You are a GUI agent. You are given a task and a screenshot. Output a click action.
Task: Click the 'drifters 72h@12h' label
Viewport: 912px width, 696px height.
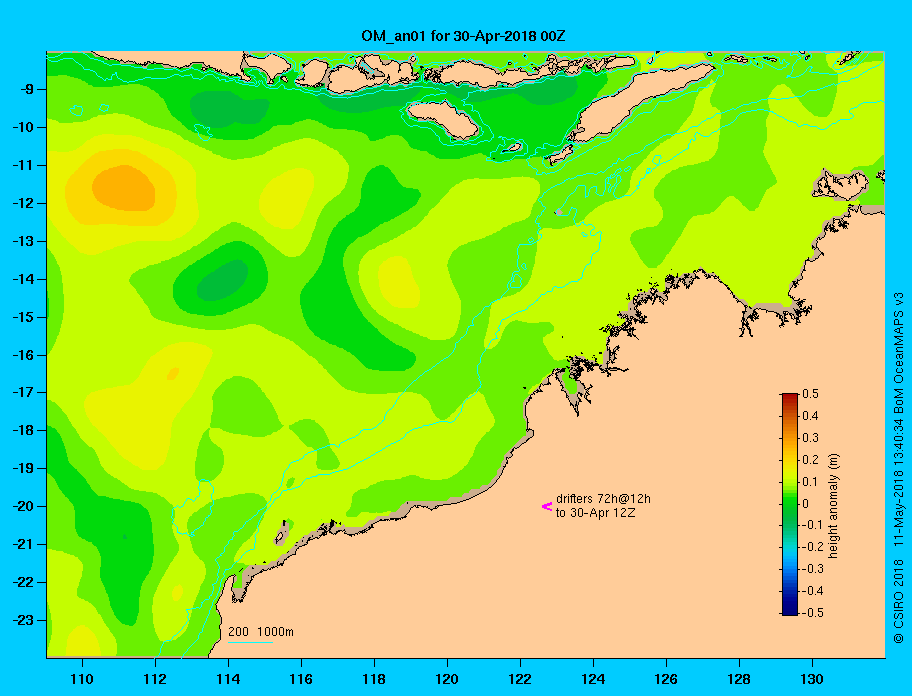coord(603,499)
